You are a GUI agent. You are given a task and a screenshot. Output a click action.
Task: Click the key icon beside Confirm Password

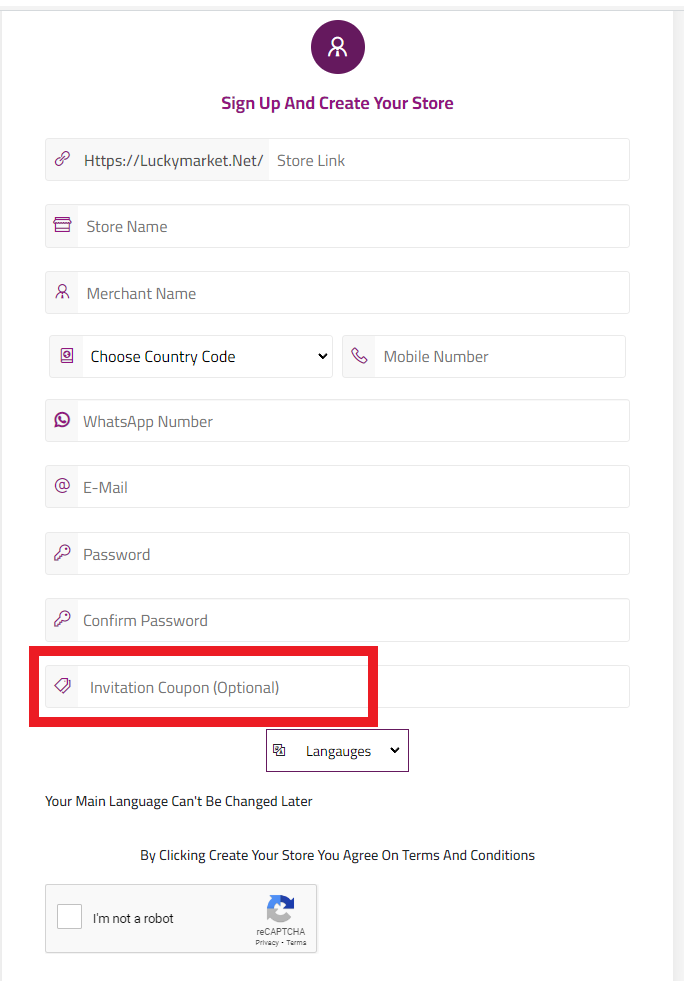[62, 619]
